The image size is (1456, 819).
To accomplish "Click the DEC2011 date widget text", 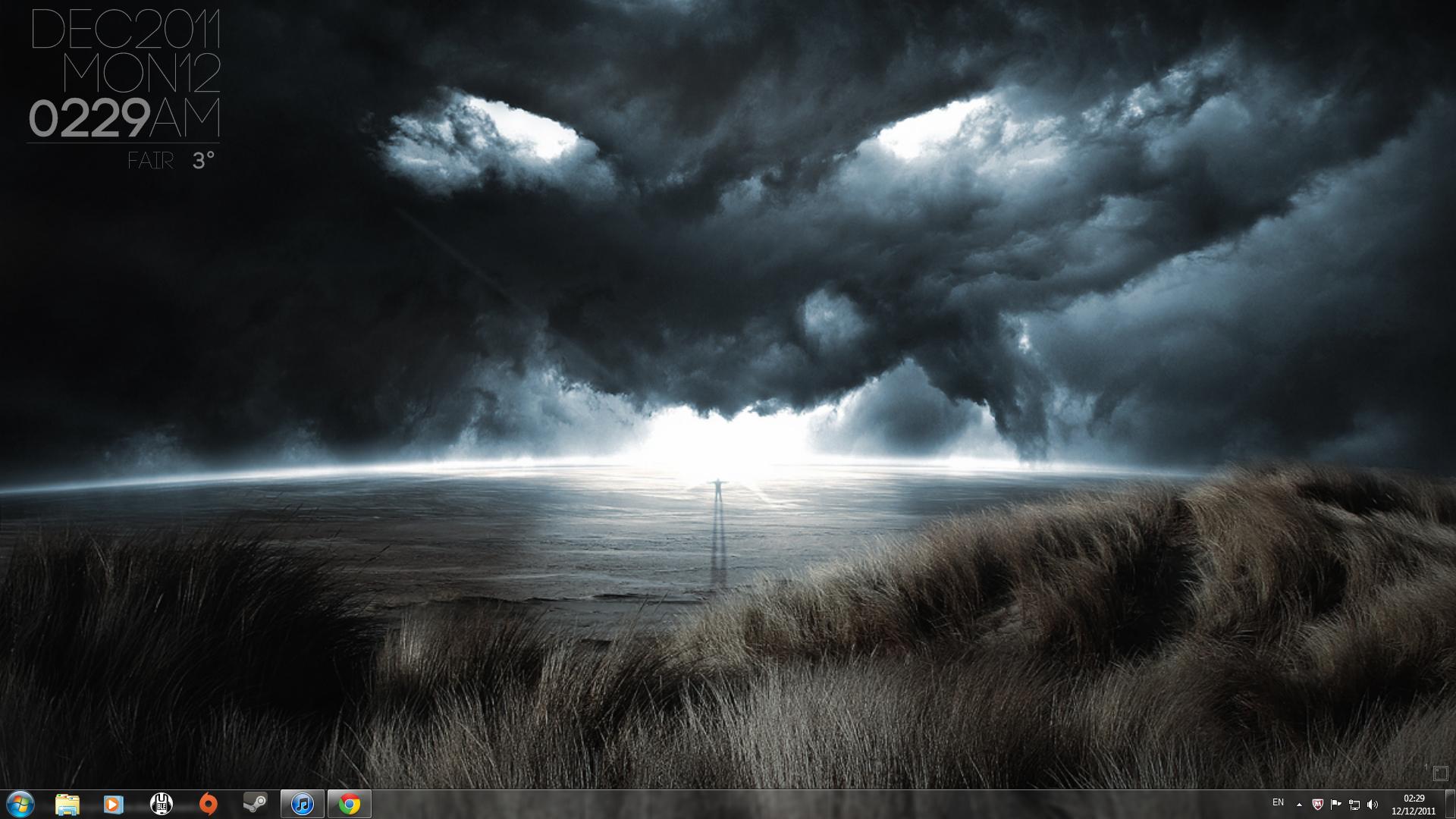I will tap(125, 30).
